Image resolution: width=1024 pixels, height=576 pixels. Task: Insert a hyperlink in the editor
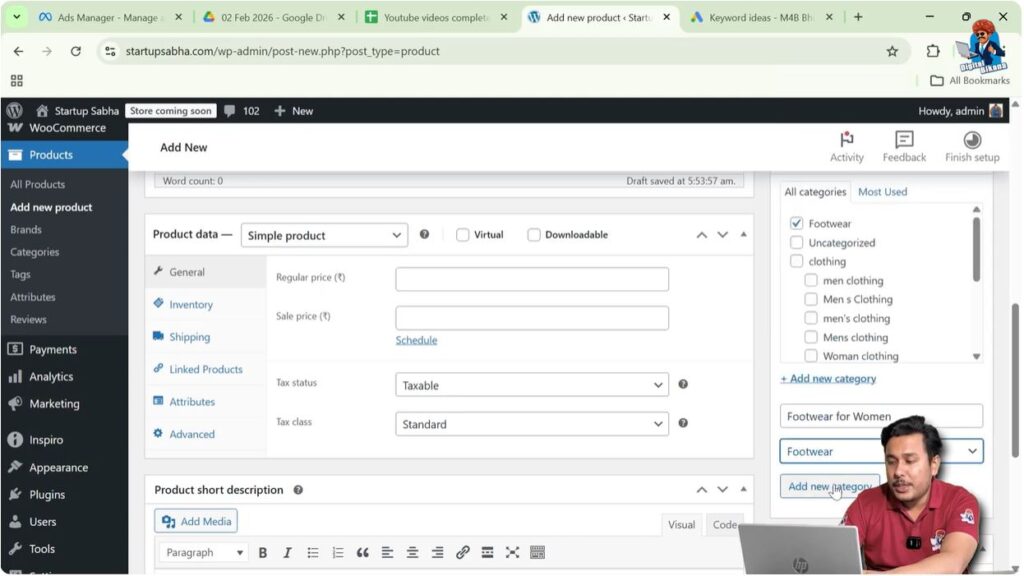(x=462, y=552)
